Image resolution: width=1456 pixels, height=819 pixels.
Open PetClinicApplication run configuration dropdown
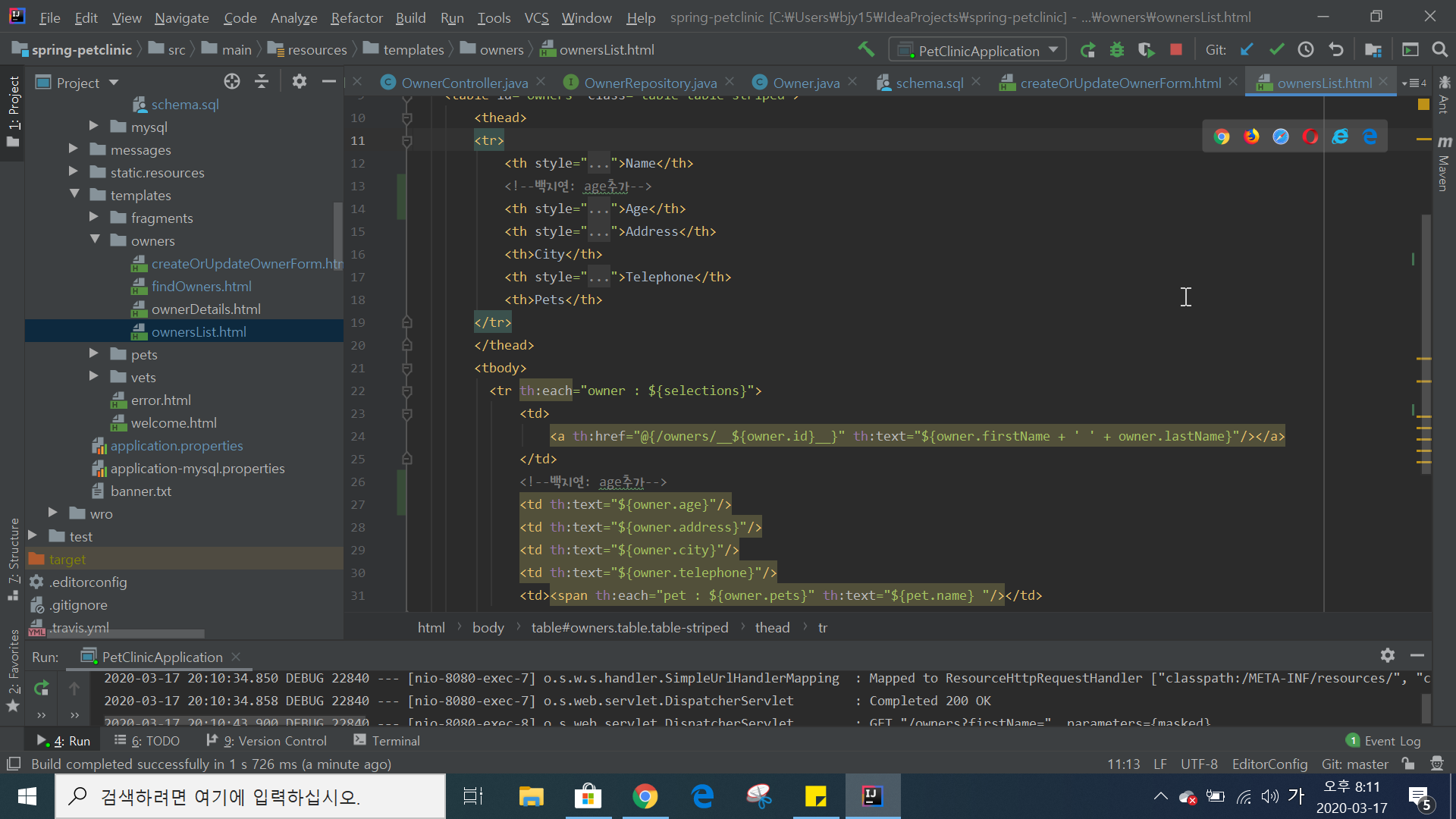pos(978,50)
